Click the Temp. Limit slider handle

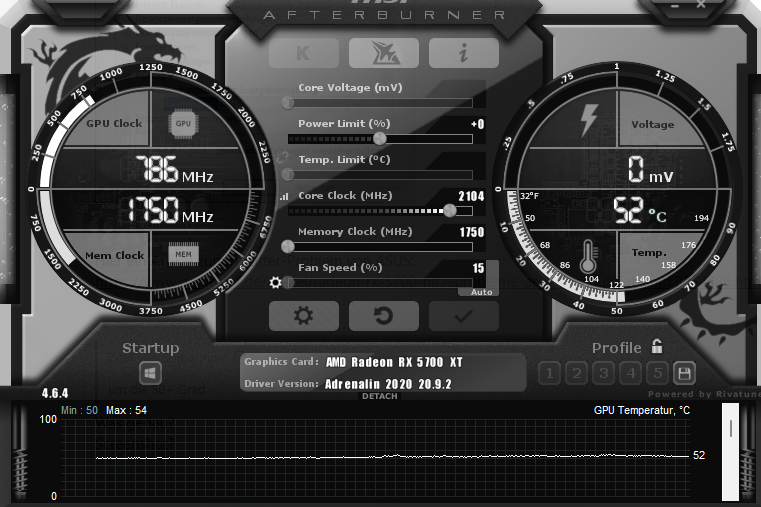pyautogui.click(x=288, y=175)
